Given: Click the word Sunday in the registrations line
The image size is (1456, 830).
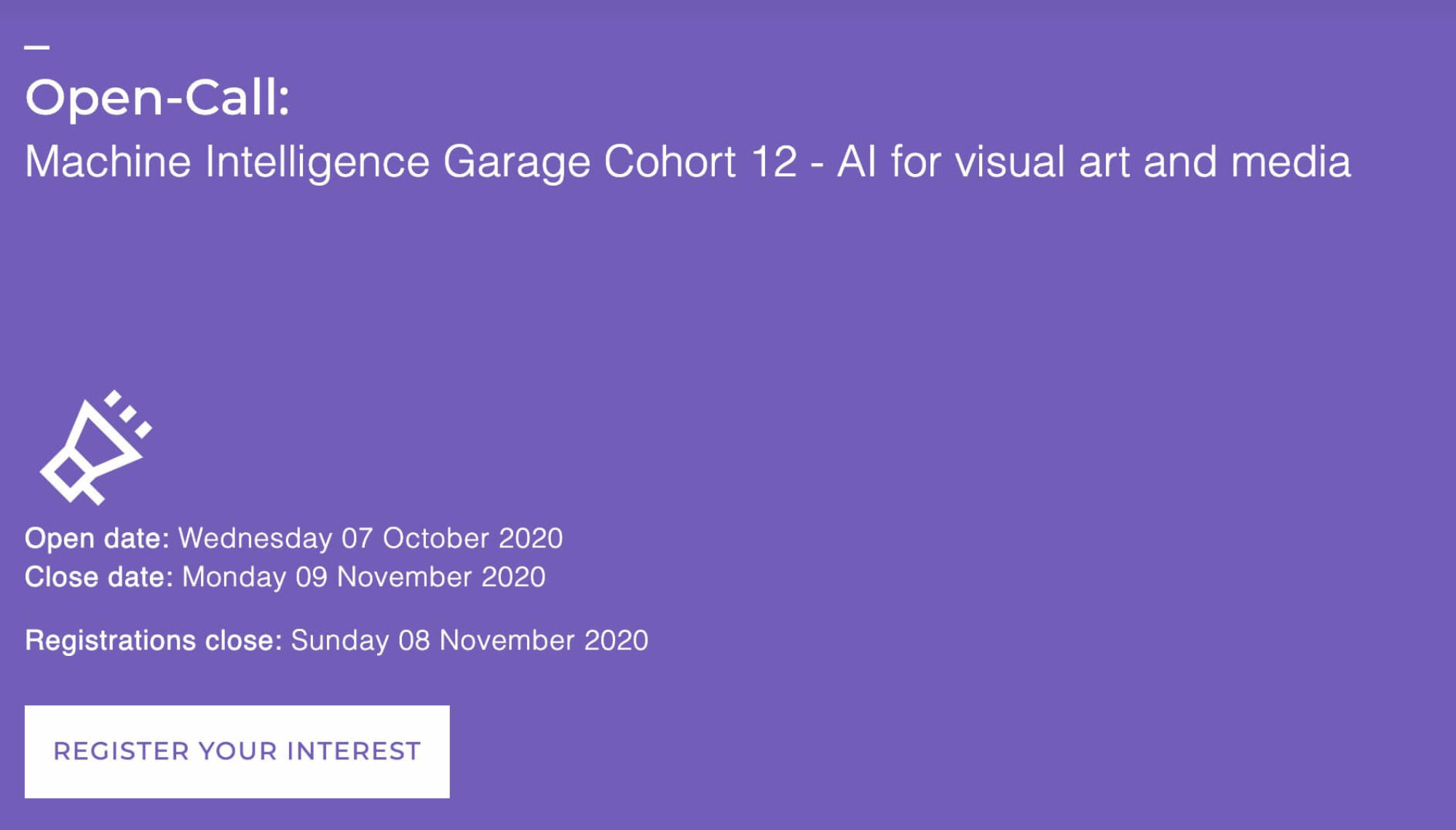Looking at the screenshot, I should [x=340, y=641].
